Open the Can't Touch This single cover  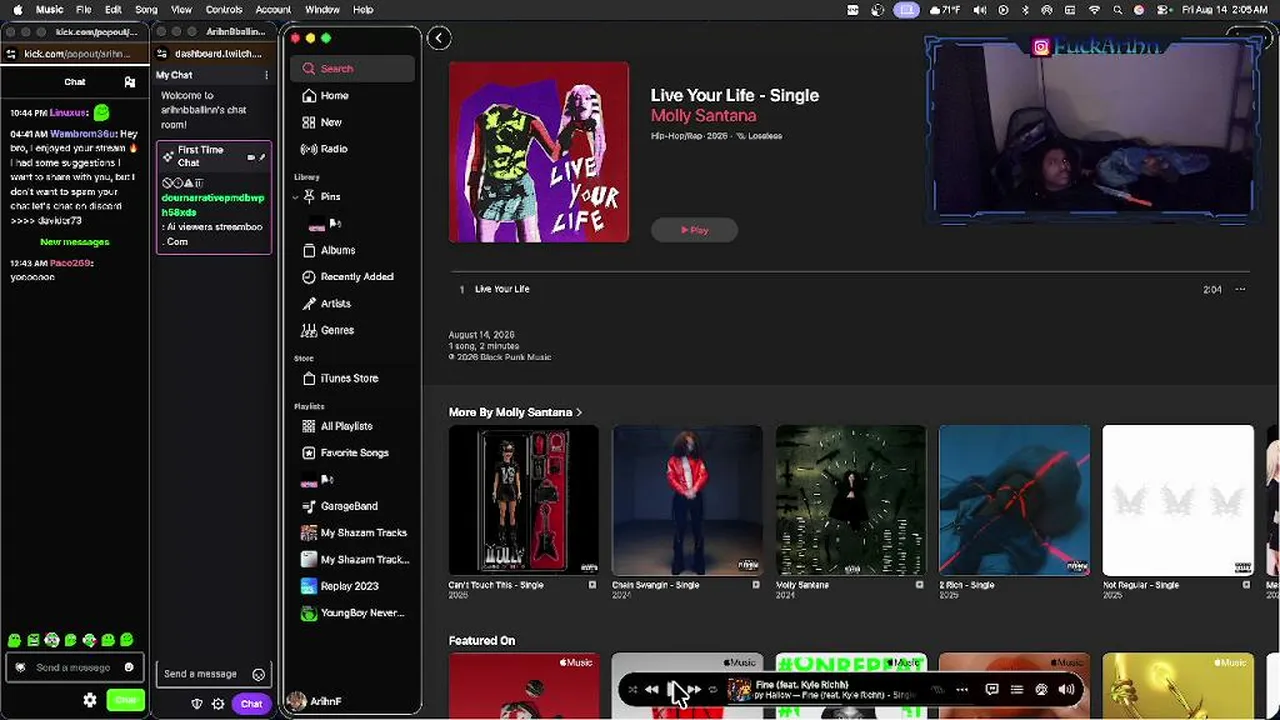pyautogui.click(x=524, y=501)
